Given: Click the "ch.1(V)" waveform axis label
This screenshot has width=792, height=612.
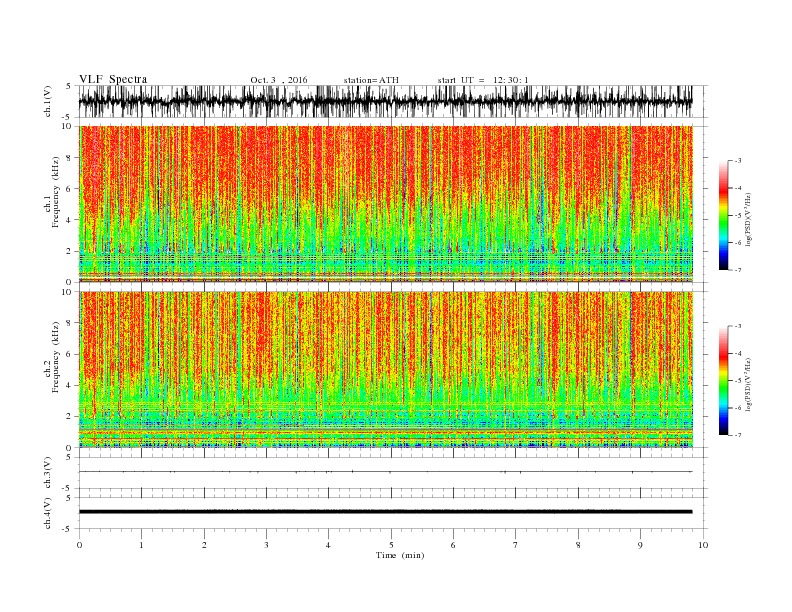Looking at the screenshot, I should pyautogui.click(x=49, y=101).
